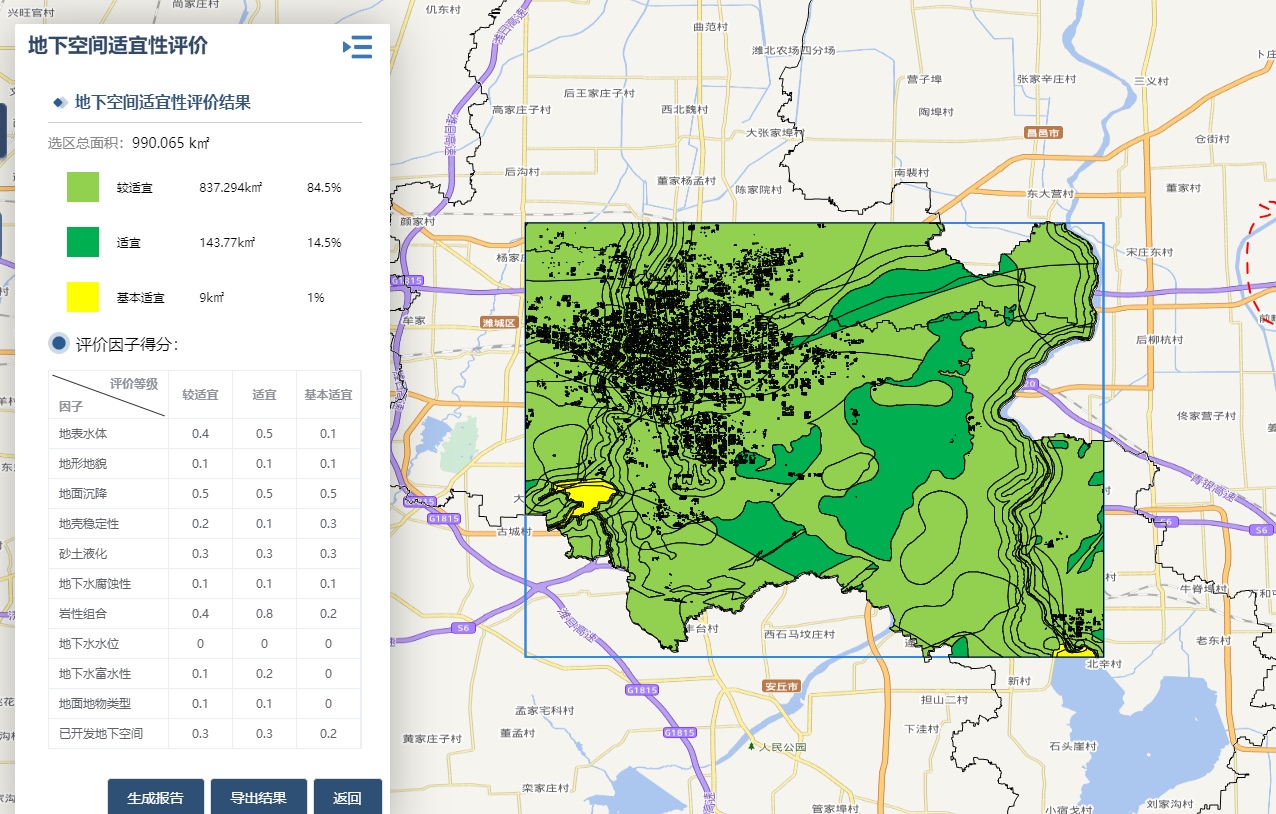Select the 评价因子得分 radio bullet
1276x814 pixels.
tap(59, 344)
